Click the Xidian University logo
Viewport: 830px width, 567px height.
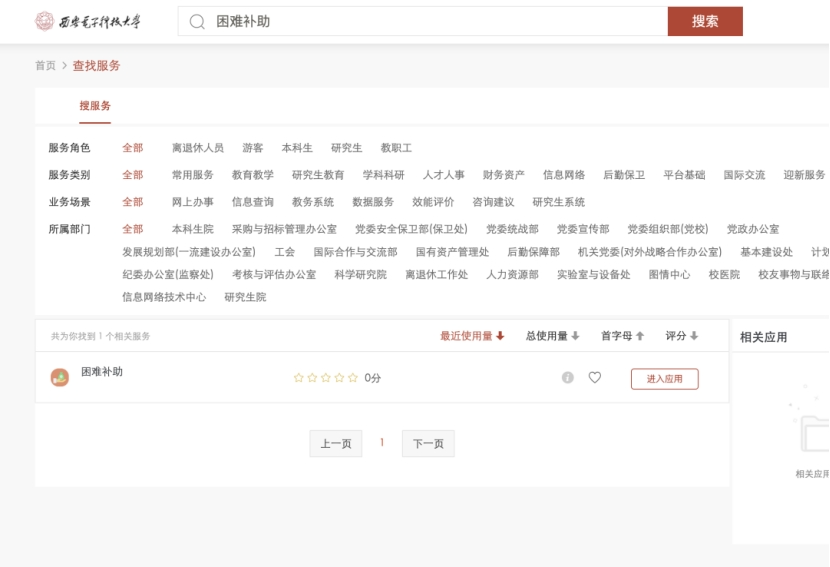88,21
